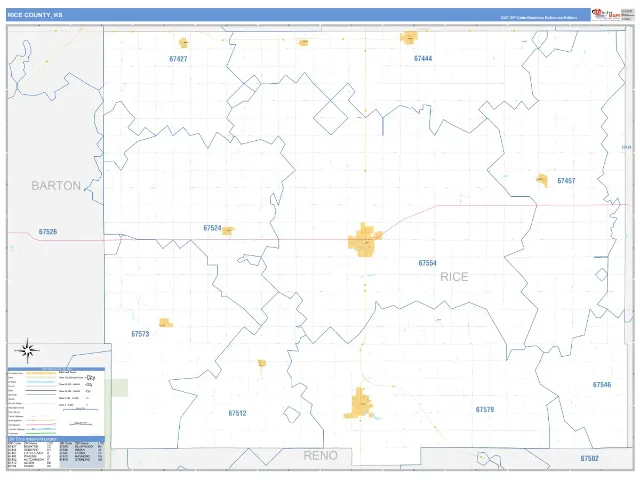Select ZIP code label 67512
Image resolution: width=640 pixels, height=480 pixels.
tap(237, 413)
